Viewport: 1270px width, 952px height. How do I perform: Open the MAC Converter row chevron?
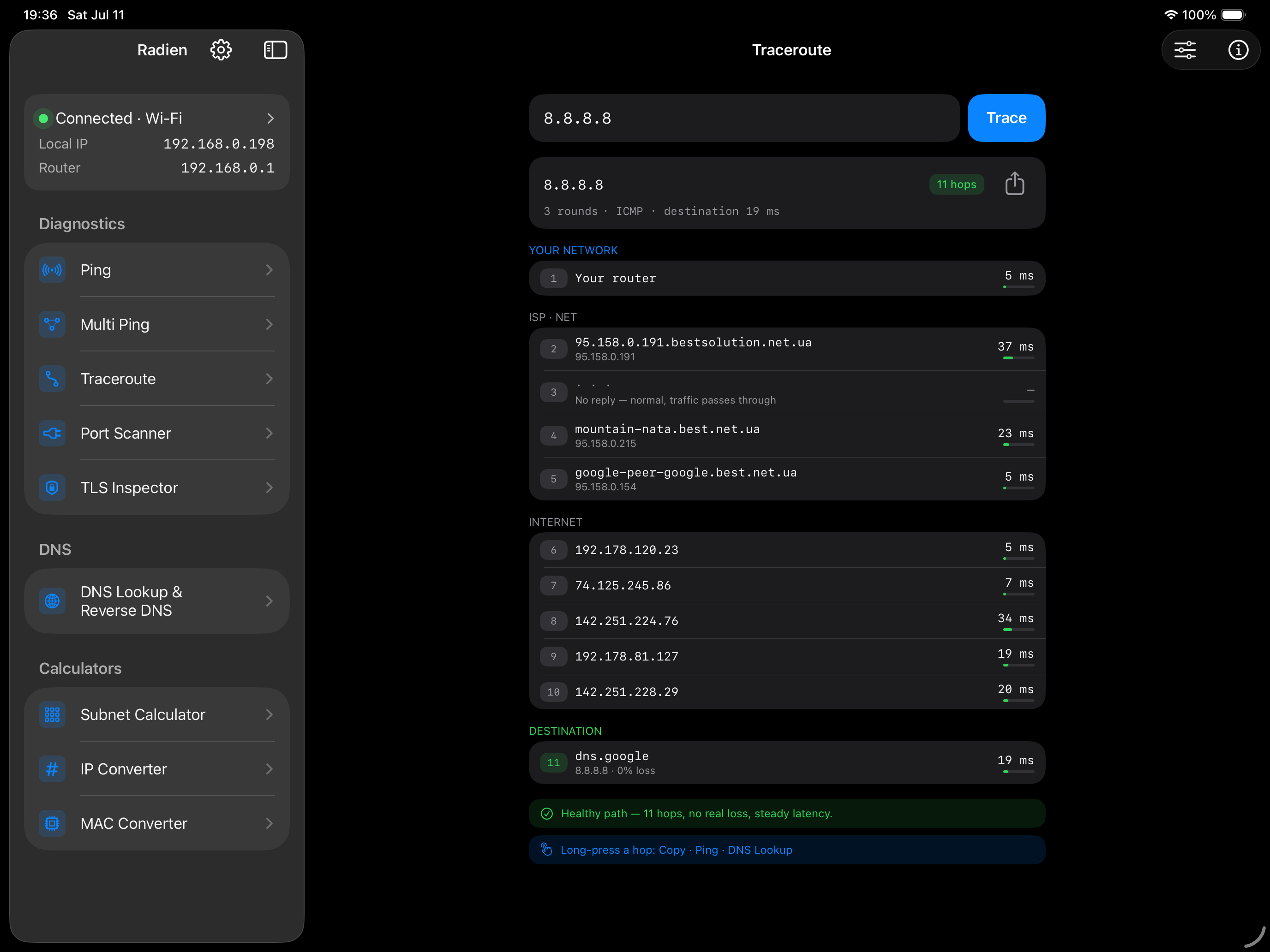point(269,823)
